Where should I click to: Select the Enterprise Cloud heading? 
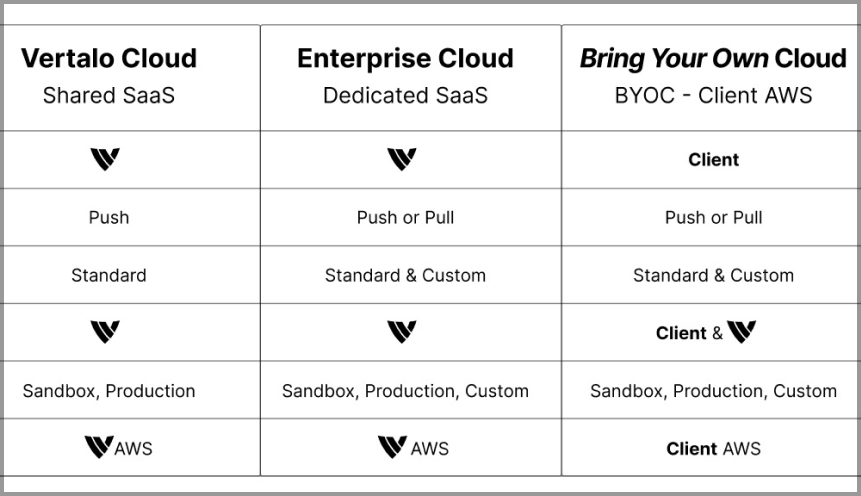point(405,58)
